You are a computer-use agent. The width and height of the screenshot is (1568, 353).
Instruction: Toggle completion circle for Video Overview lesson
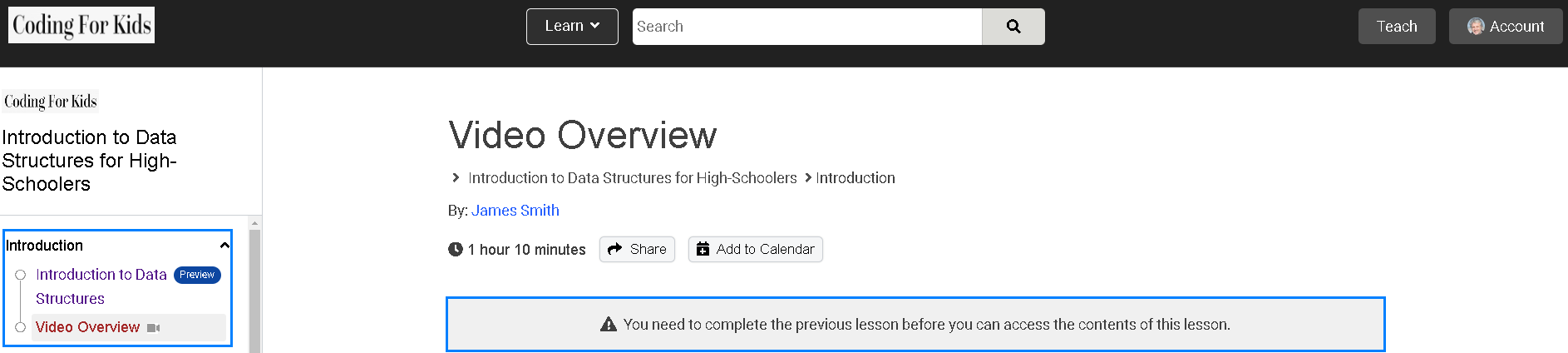pos(21,327)
